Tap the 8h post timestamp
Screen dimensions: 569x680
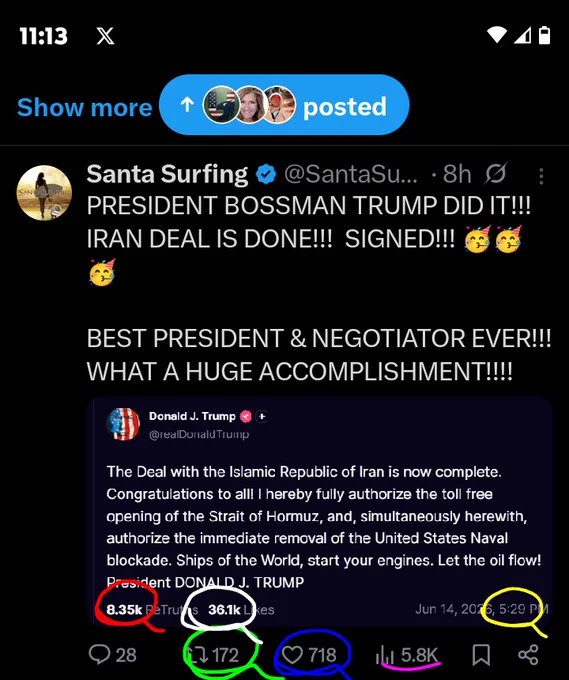coord(457,174)
